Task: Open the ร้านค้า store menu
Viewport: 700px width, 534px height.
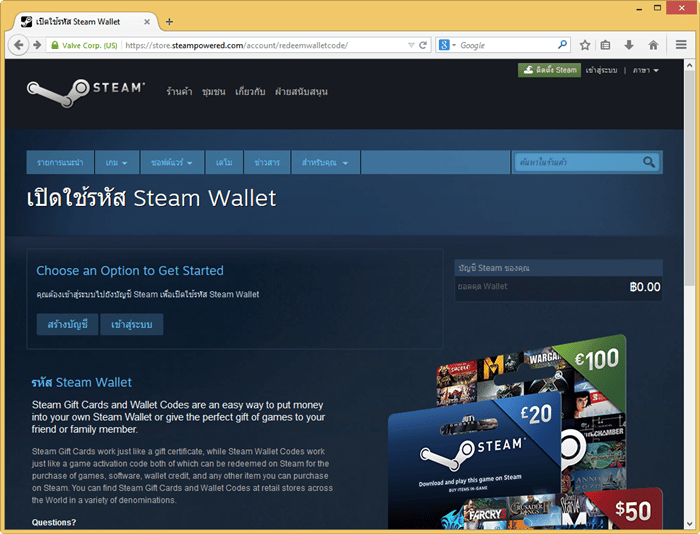Action: point(179,92)
